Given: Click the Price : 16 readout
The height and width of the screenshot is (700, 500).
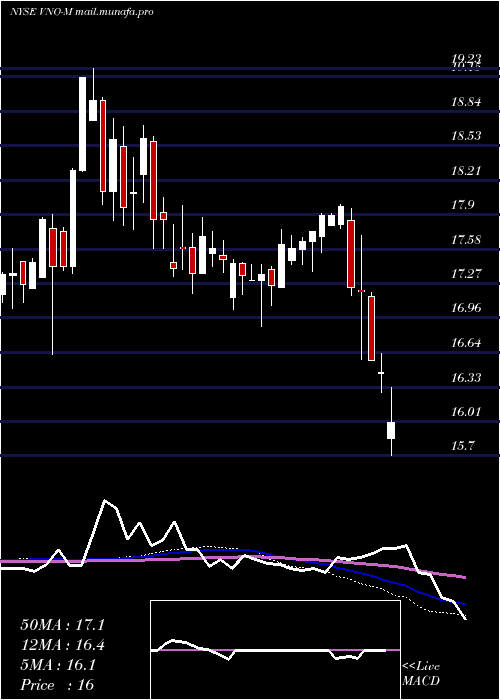Looking at the screenshot, I should pyautogui.click(x=58, y=685).
